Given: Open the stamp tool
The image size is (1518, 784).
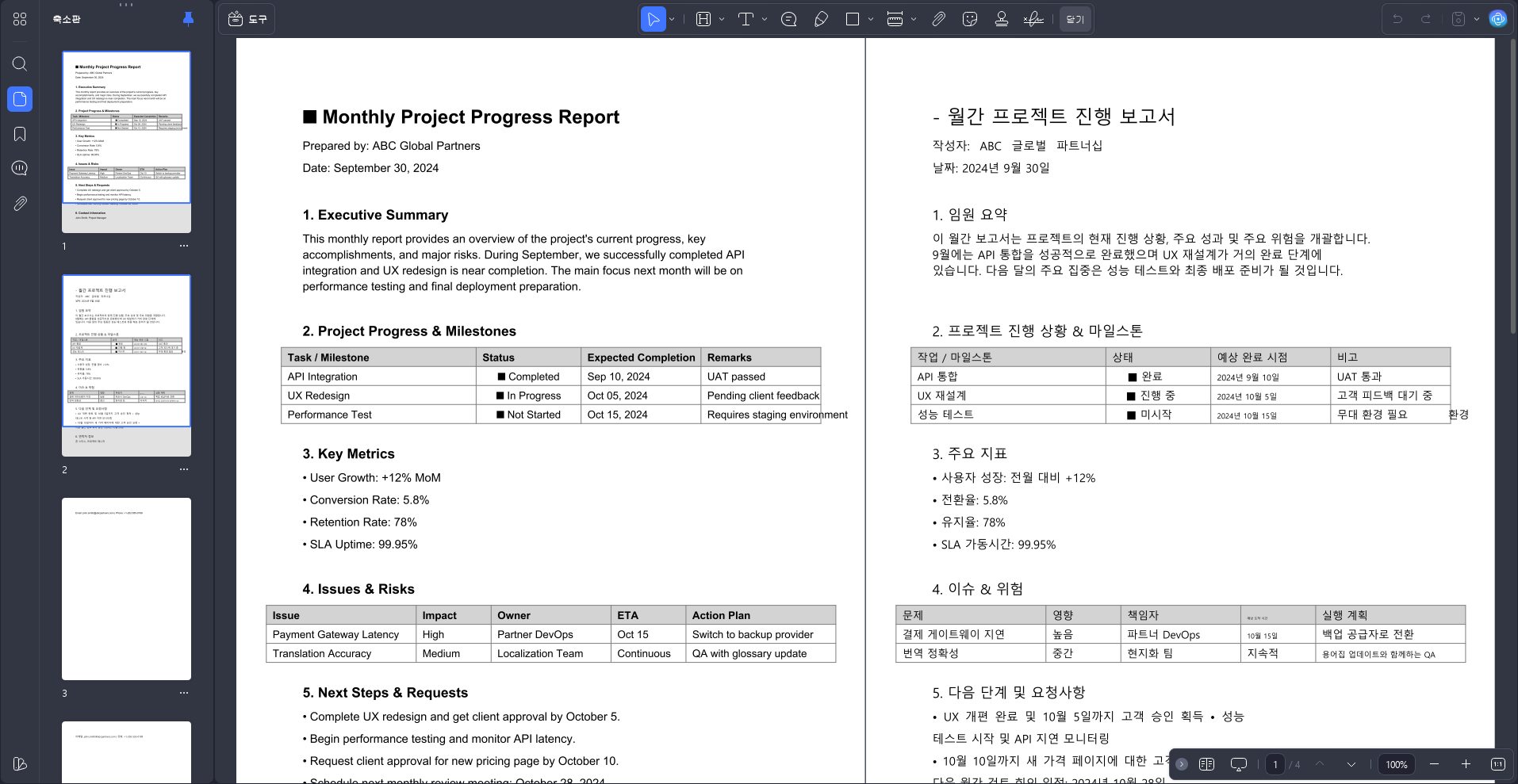Looking at the screenshot, I should pyautogui.click(x=1002, y=19).
